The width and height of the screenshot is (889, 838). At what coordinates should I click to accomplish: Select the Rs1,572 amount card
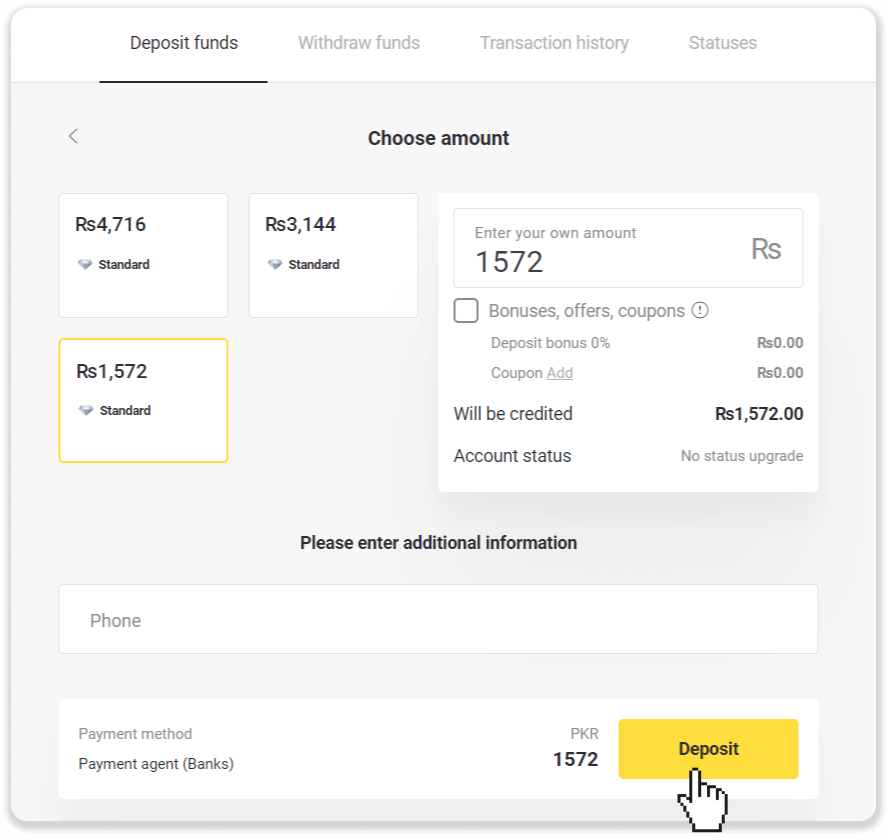pos(143,400)
